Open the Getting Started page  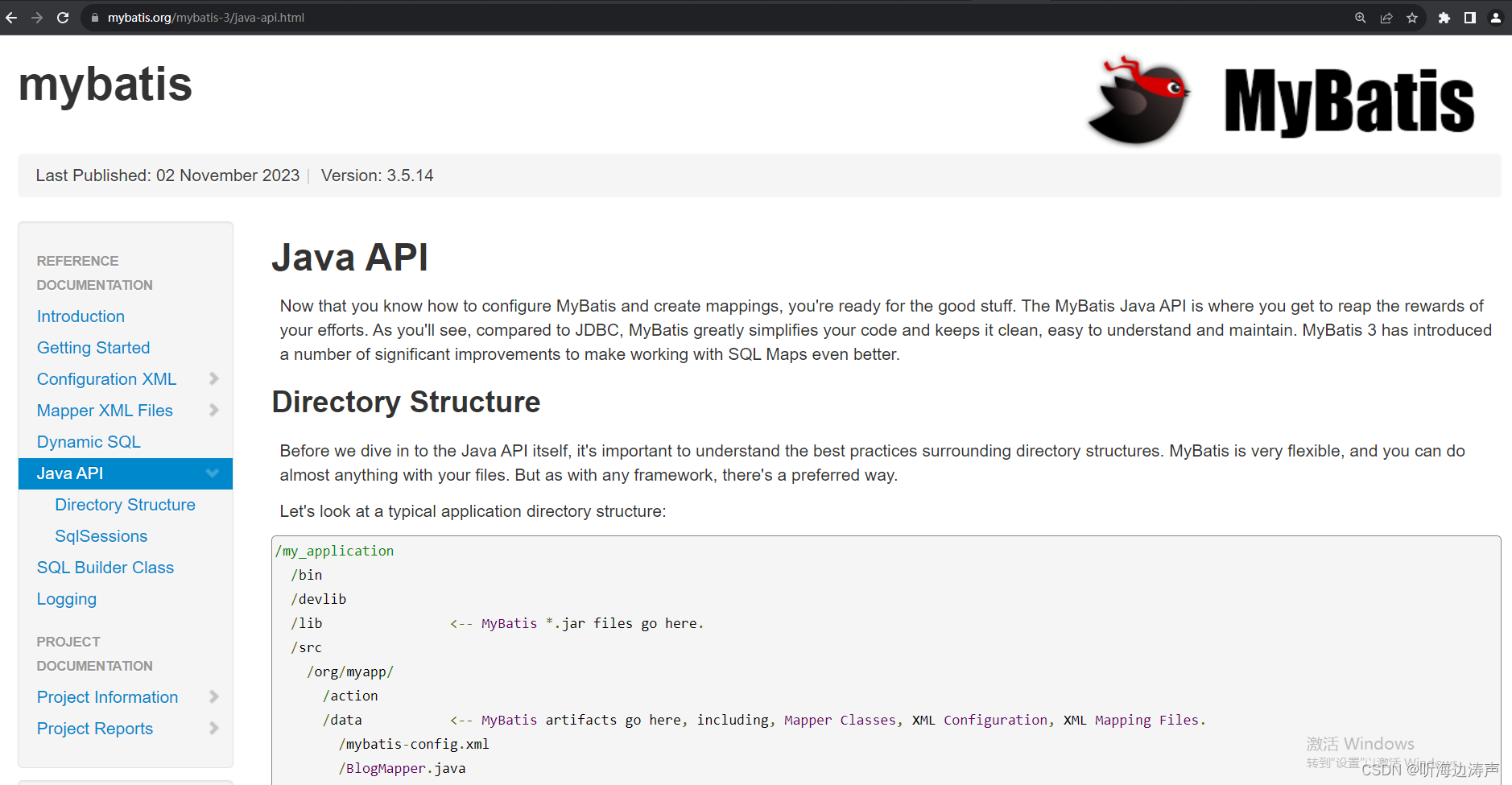click(x=93, y=348)
